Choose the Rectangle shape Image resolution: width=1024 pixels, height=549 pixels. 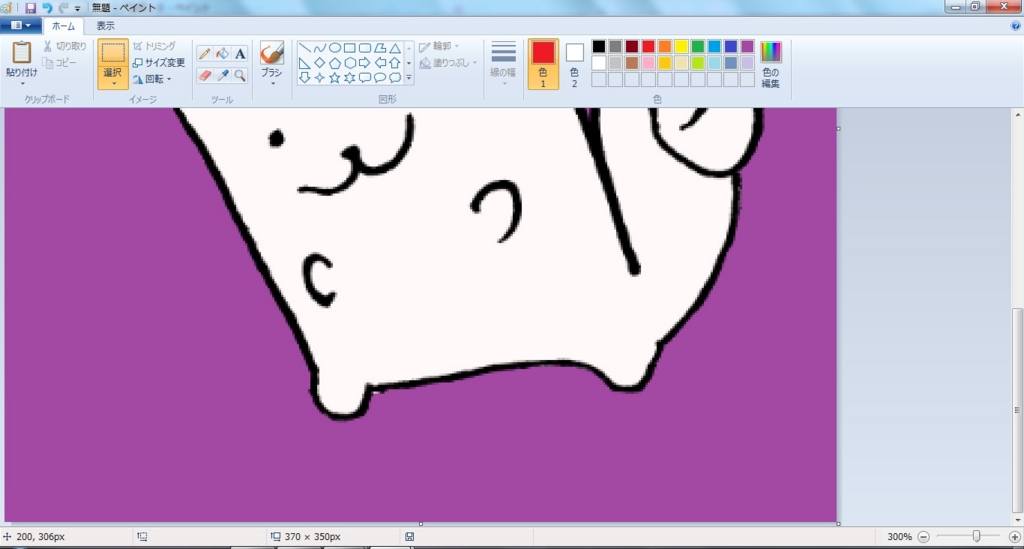pos(349,48)
